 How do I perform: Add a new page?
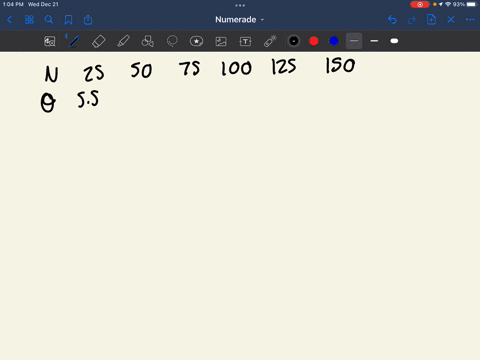pos(431,19)
